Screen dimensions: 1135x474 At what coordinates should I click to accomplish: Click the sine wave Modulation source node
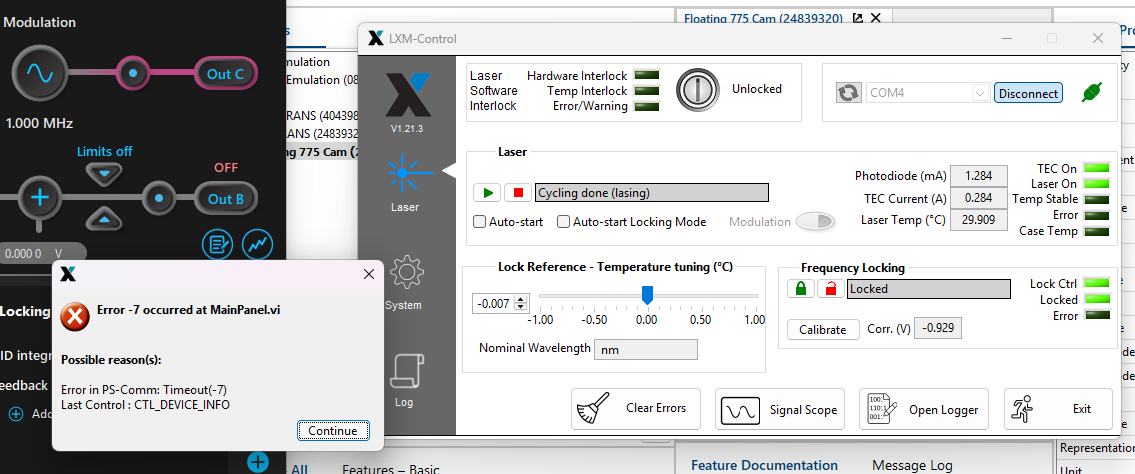pos(40,72)
